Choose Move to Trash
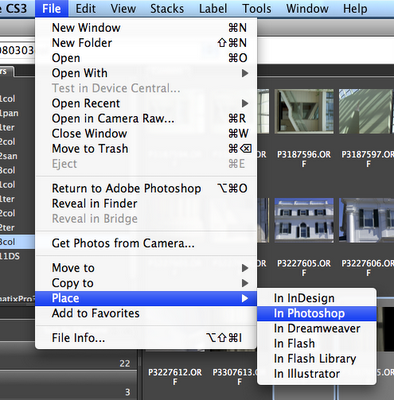394x400 pixels. pos(146,149)
